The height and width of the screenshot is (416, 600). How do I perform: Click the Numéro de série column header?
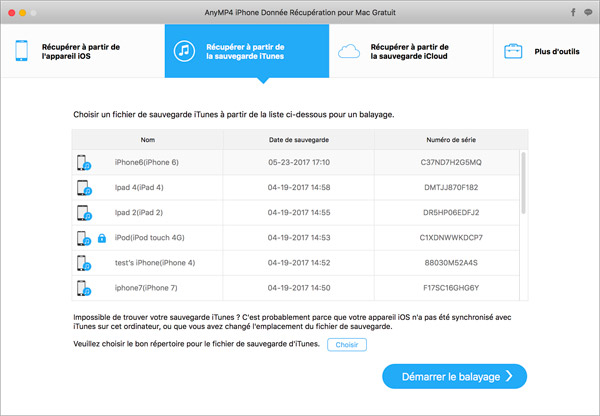[x=451, y=140]
